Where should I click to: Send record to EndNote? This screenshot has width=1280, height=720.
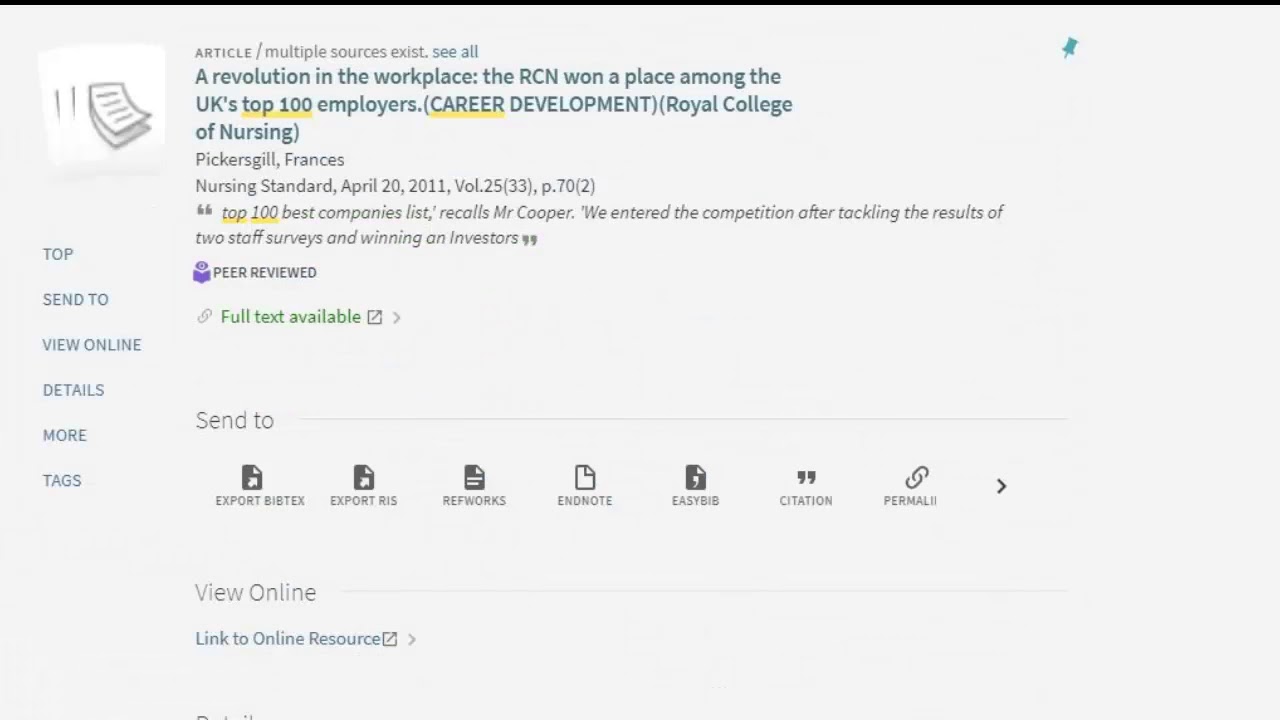[x=585, y=478]
